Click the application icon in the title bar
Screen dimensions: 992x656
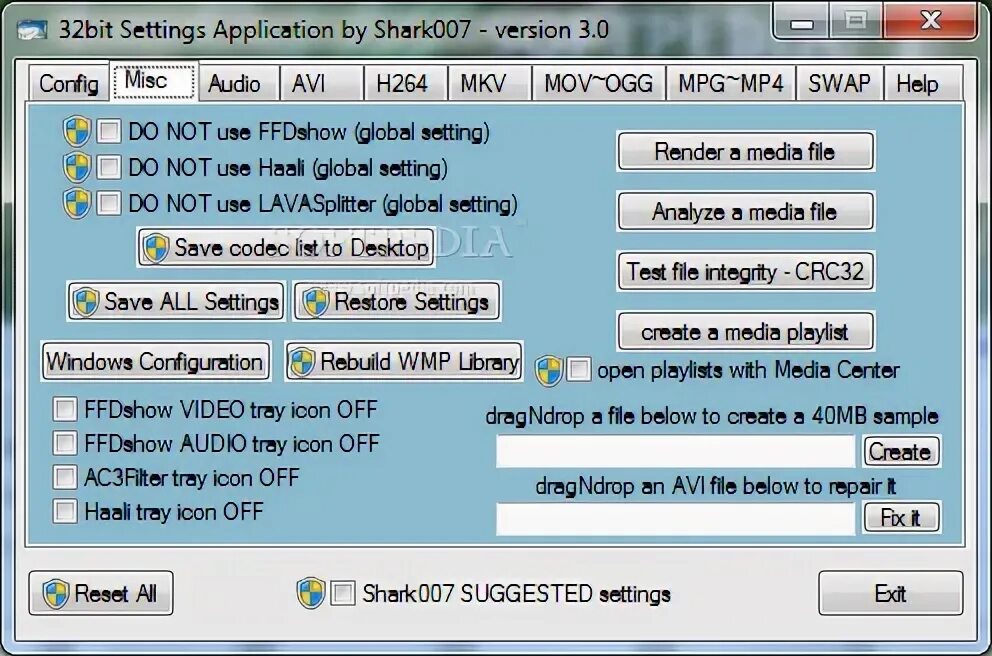pos(32,30)
